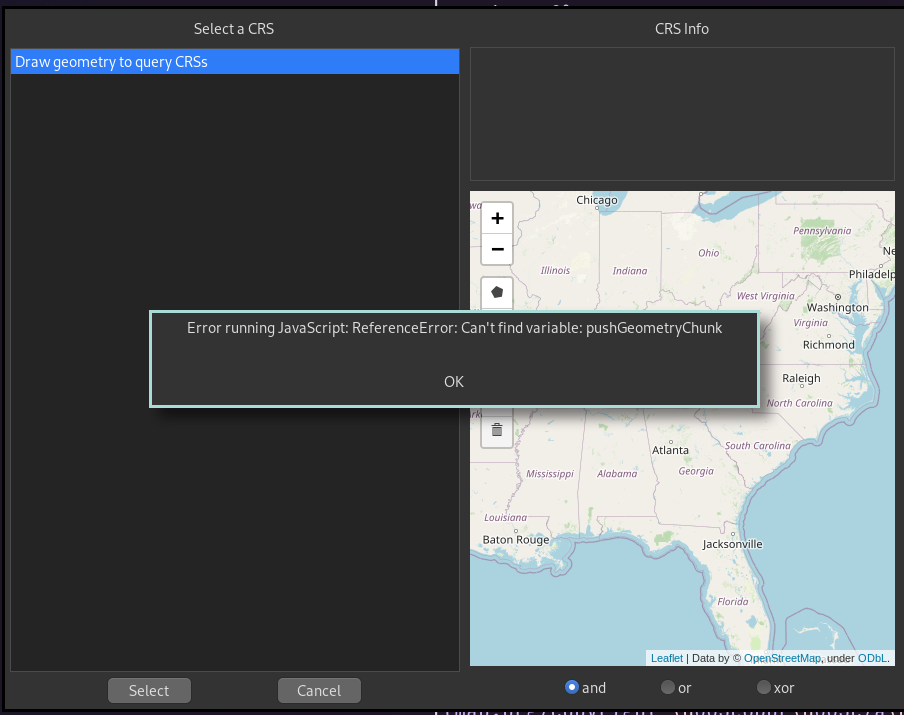Click the West Virginia label
Viewport: 904px width, 715px height.
766,296
